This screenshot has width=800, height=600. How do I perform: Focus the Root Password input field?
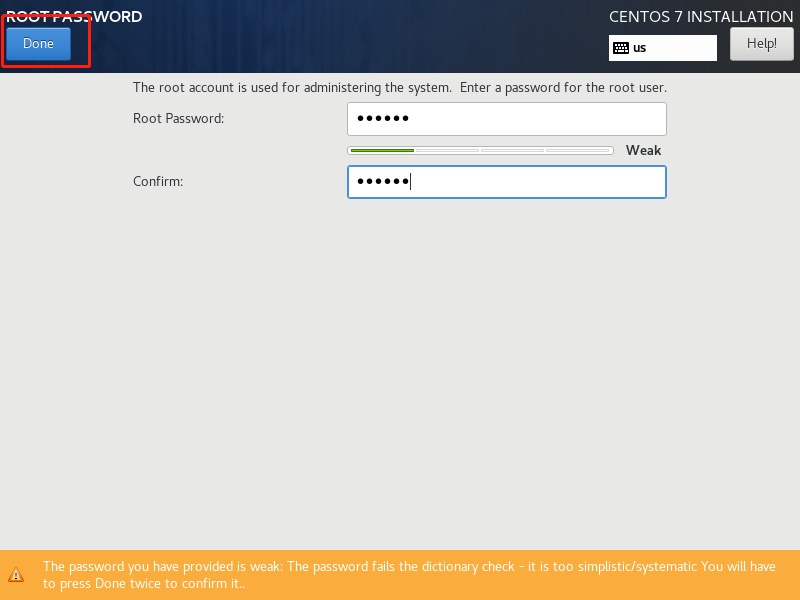507,119
